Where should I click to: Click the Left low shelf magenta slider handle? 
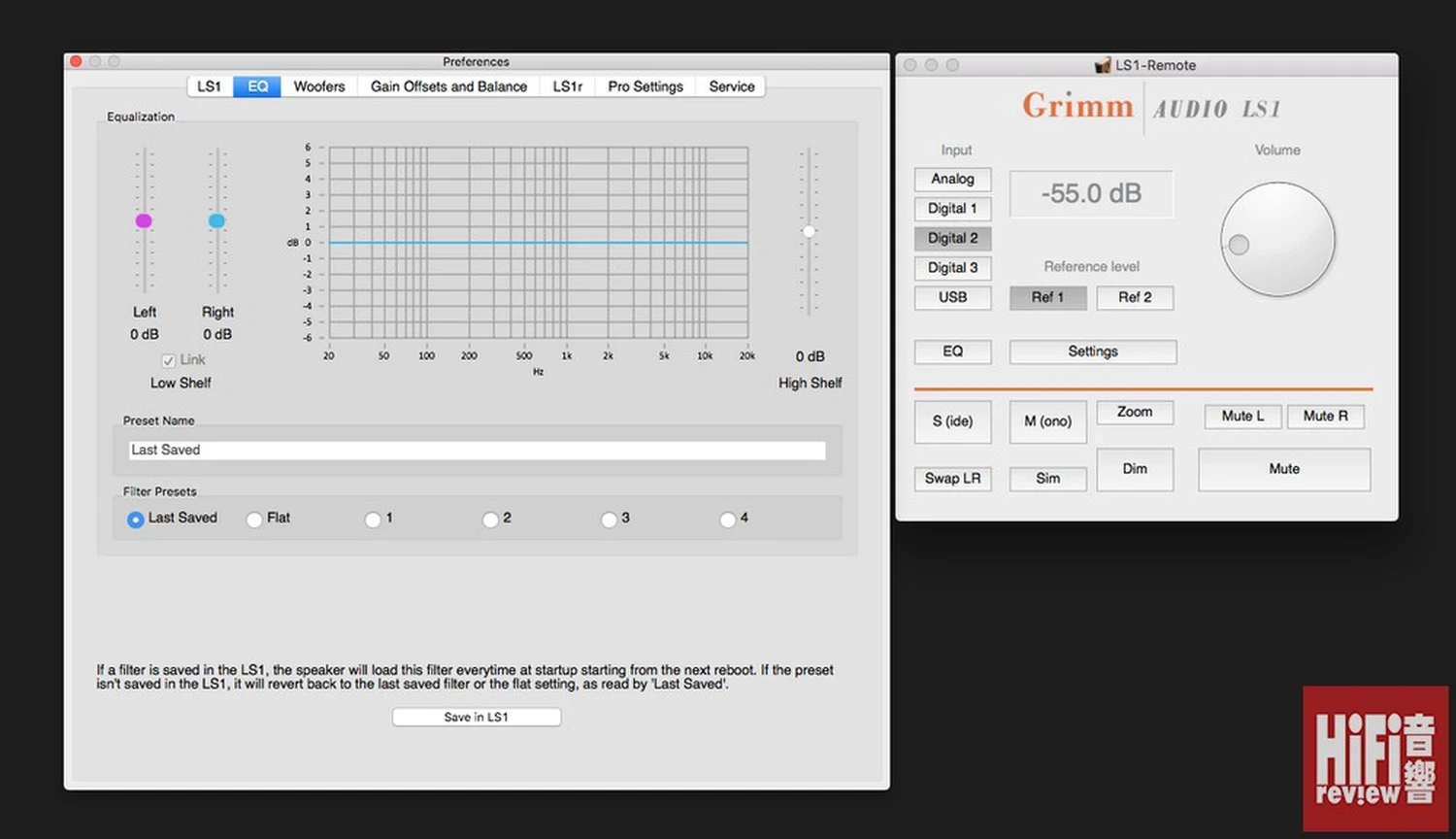[x=144, y=221]
